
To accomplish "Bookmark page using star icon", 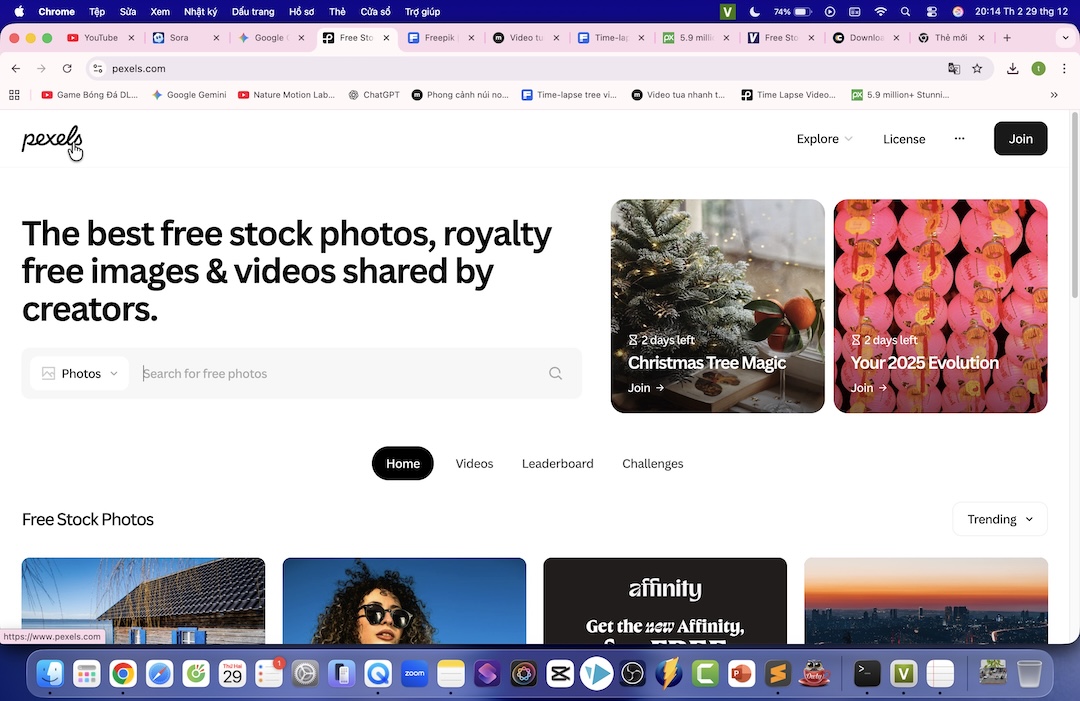I will click(x=977, y=69).
